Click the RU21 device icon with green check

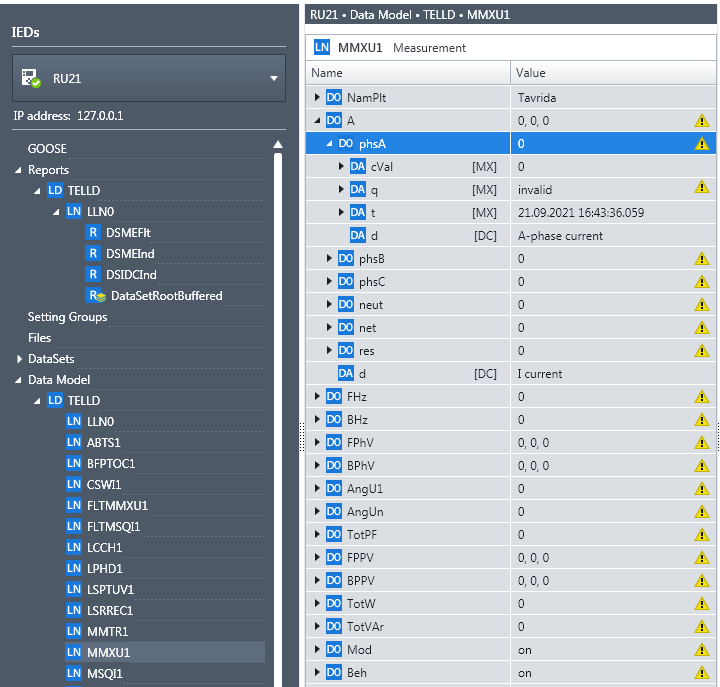[31, 78]
